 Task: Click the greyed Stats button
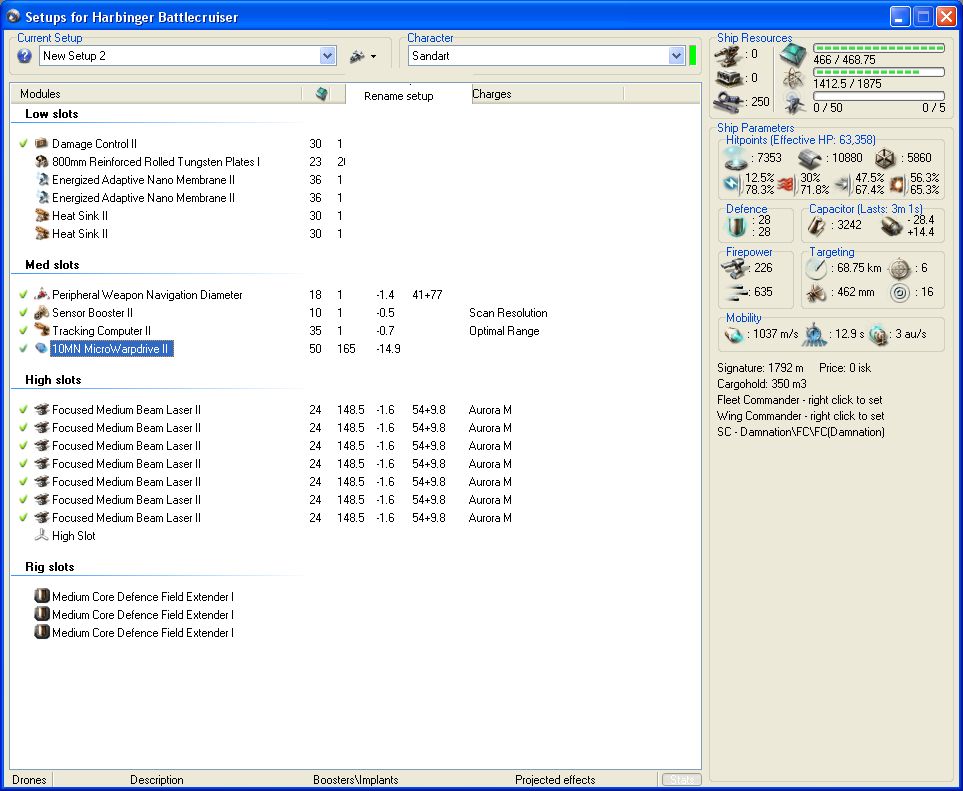click(x=681, y=780)
